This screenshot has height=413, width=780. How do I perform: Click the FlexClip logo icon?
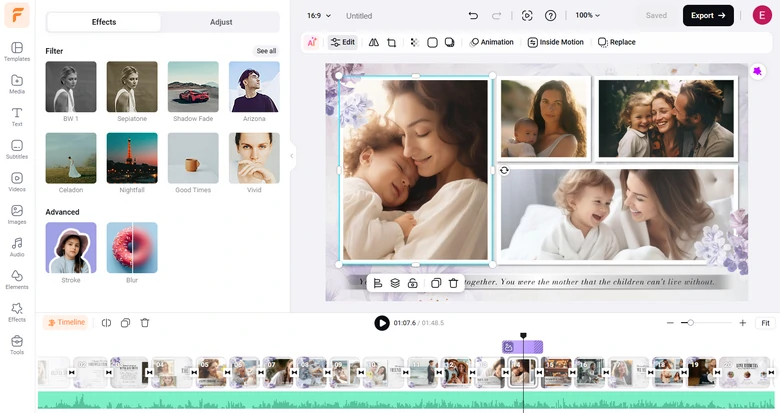[x=17, y=15]
